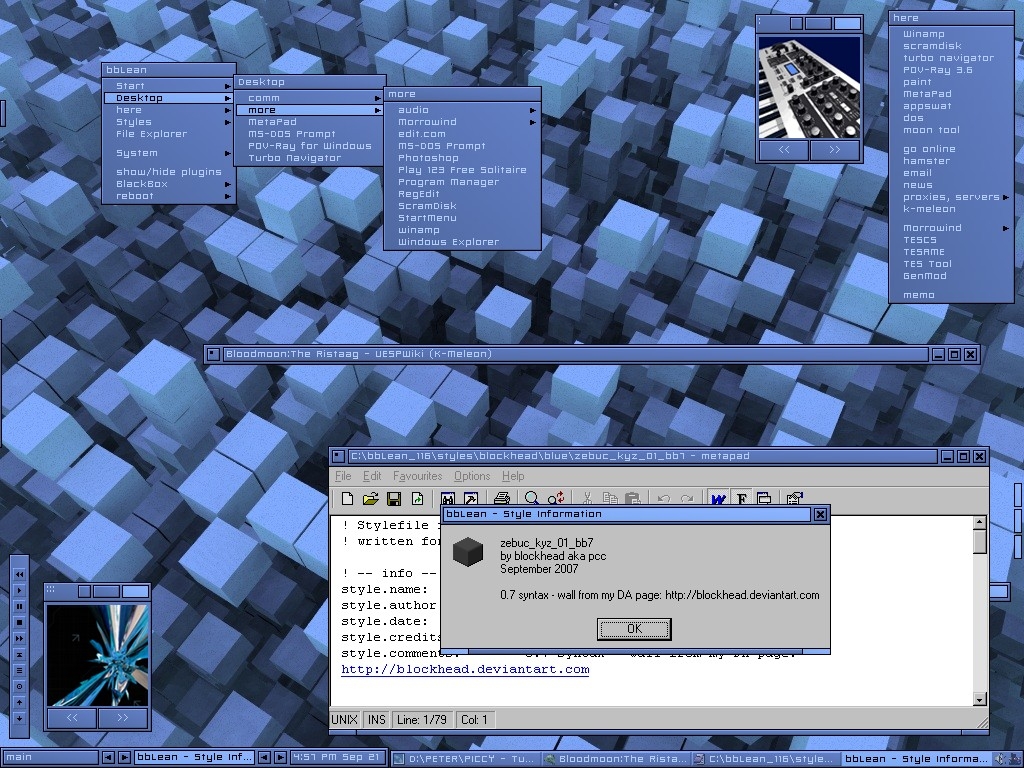The height and width of the screenshot is (768, 1024).
Task: Click the playlist lines icon on player bar
Action: coord(20,670)
